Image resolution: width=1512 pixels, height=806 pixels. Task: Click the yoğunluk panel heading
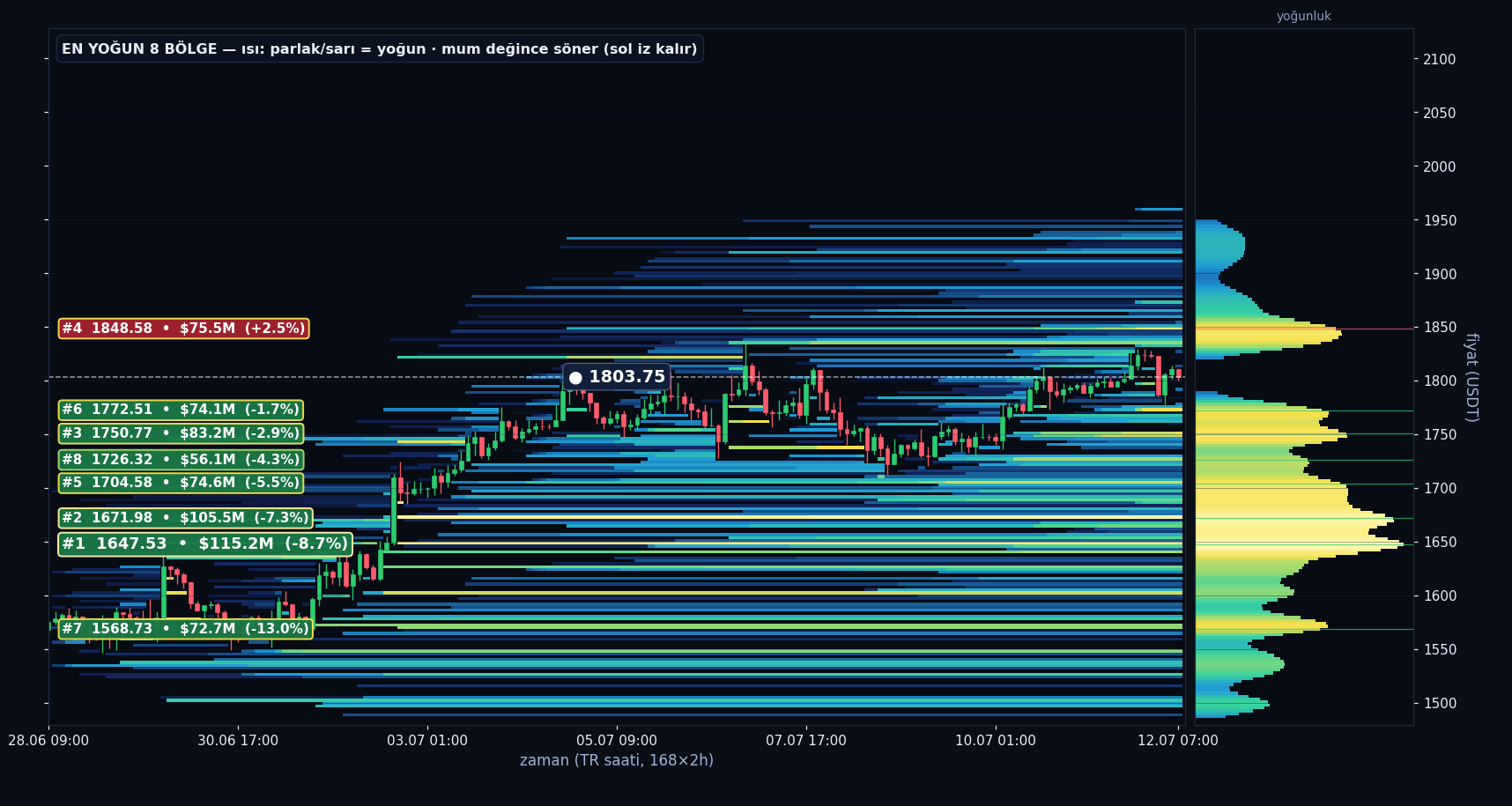1304,16
